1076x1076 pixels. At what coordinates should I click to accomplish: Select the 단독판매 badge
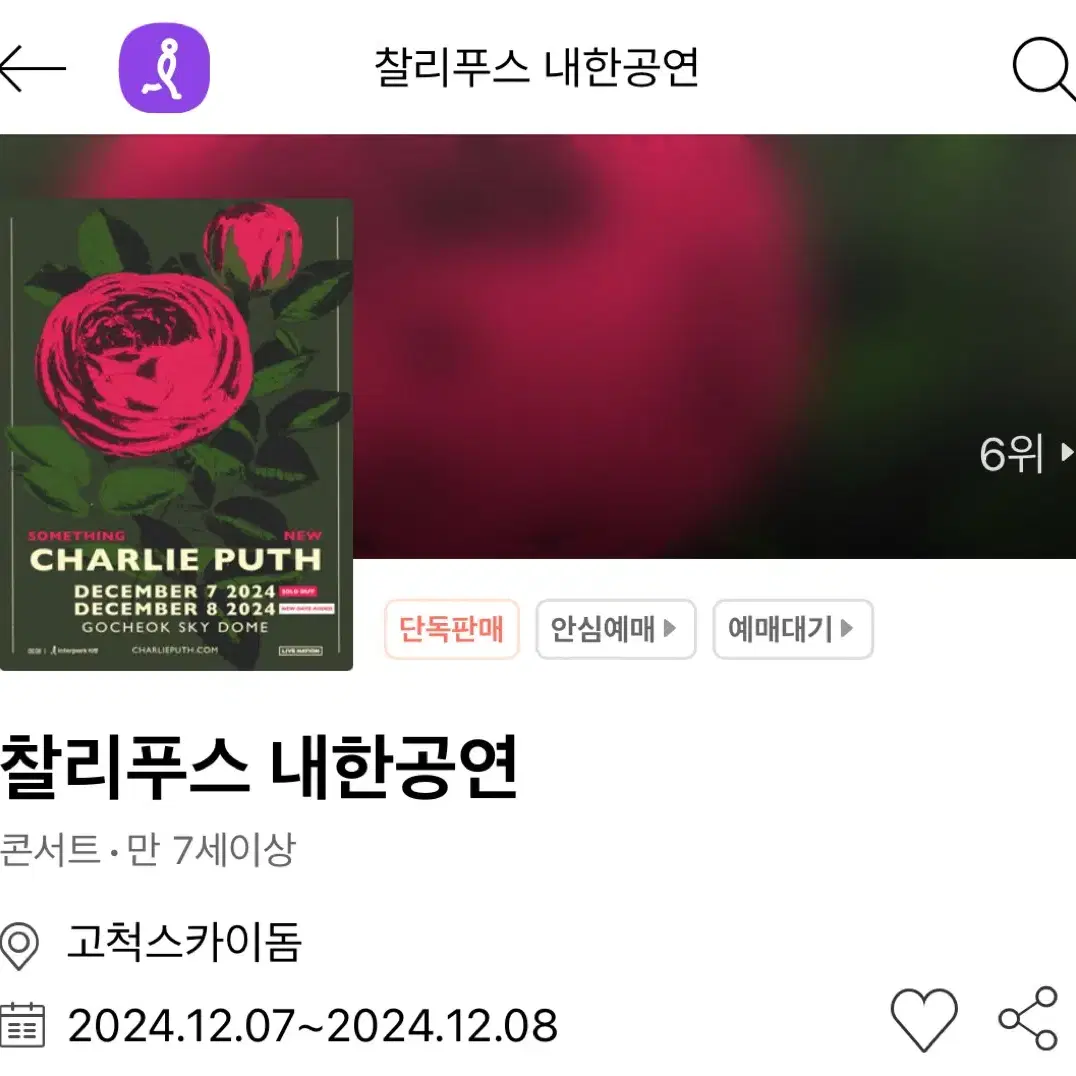coord(452,629)
